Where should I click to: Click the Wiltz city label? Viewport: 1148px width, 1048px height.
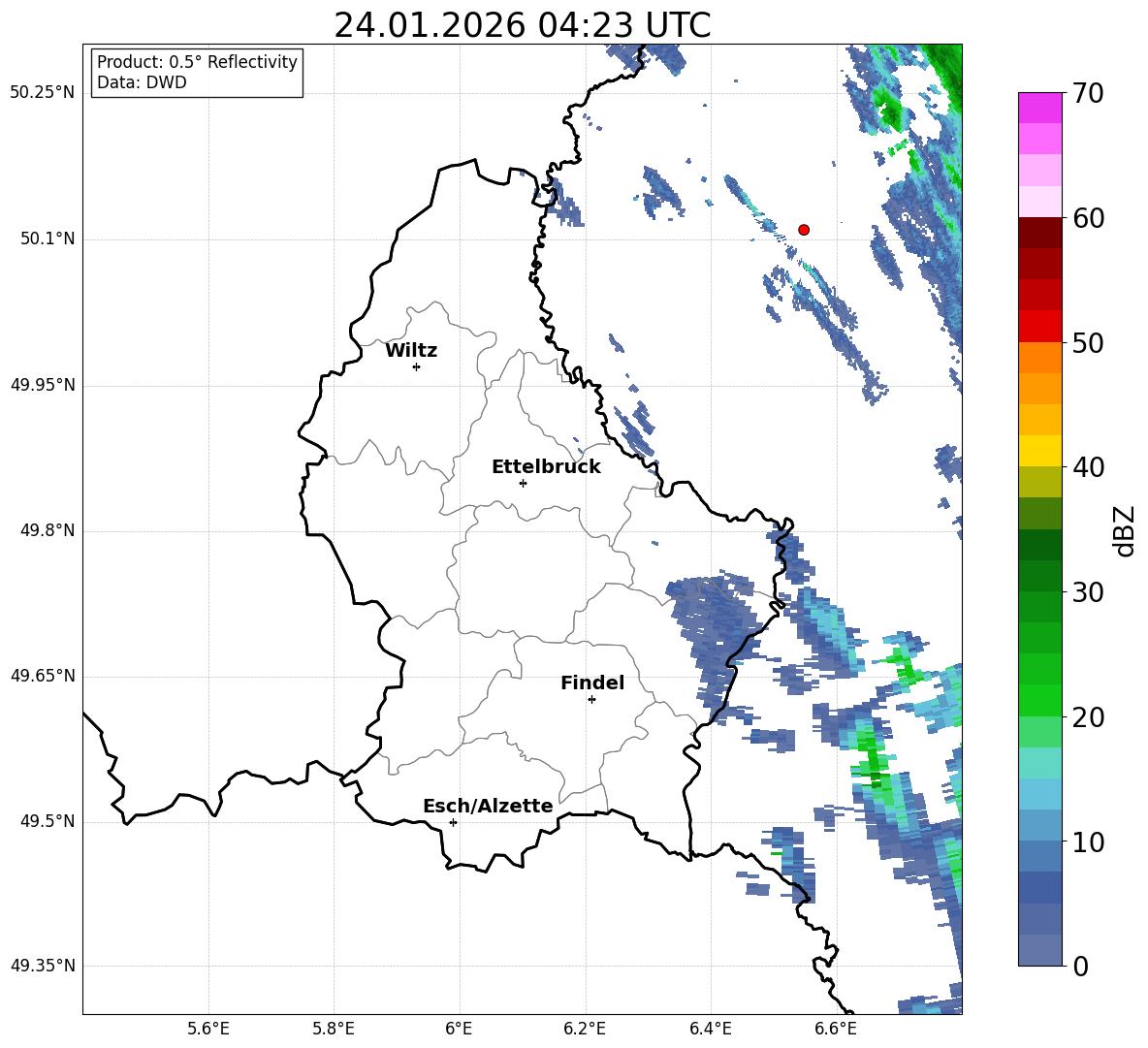pyautogui.click(x=411, y=351)
